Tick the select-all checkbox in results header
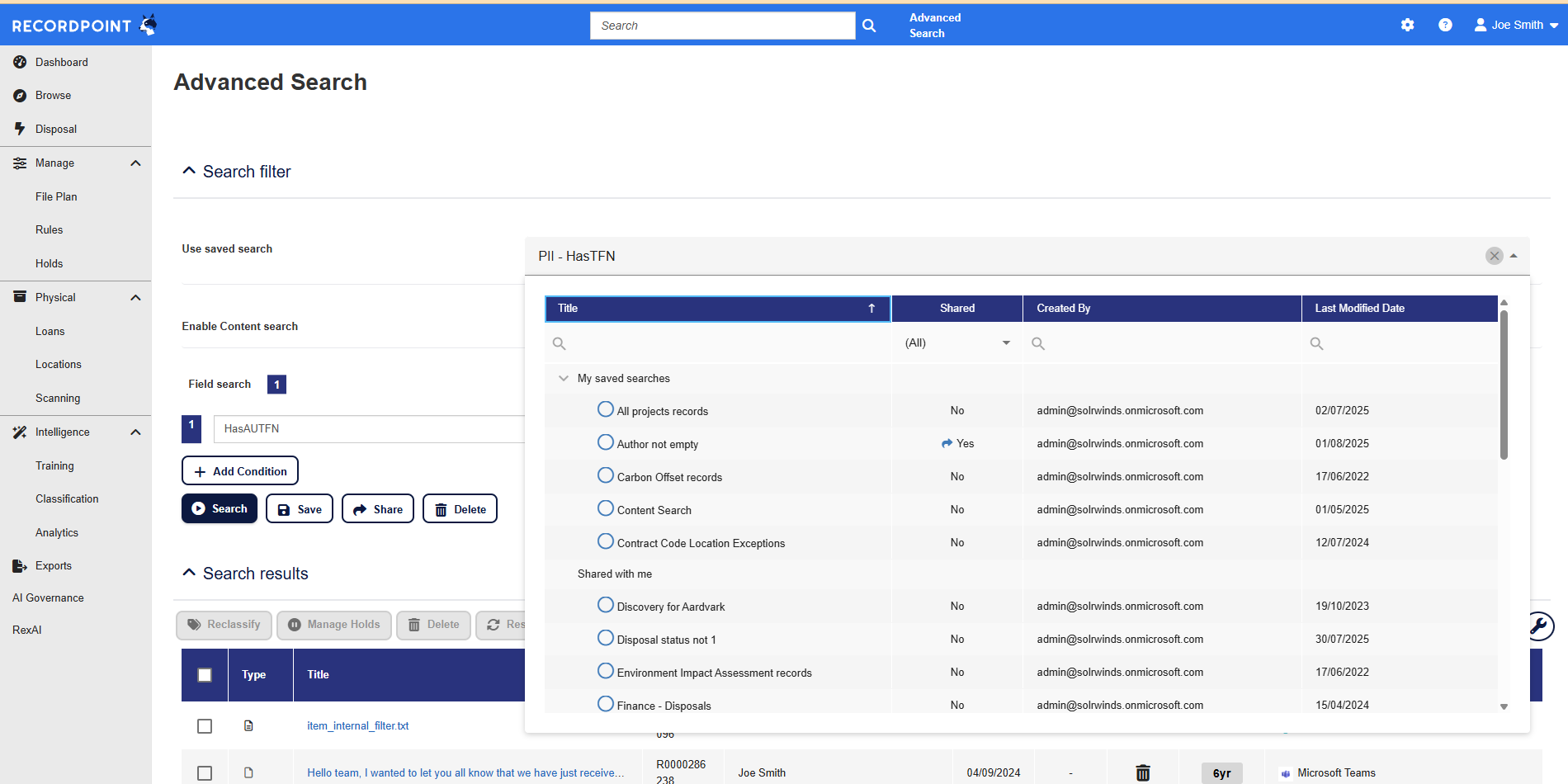Image resolution: width=1568 pixels, height=784 pixels. point(205,675)
